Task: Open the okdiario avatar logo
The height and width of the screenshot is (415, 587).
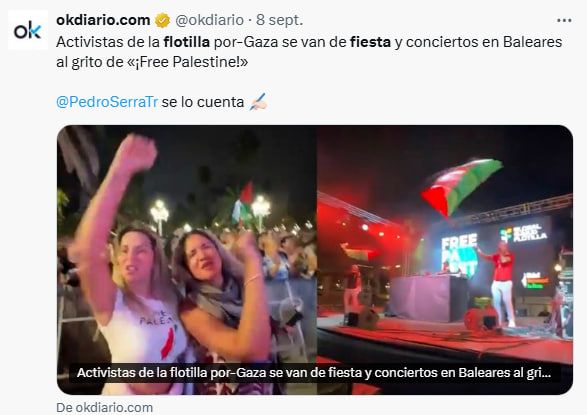Action: tap(28, 30)
